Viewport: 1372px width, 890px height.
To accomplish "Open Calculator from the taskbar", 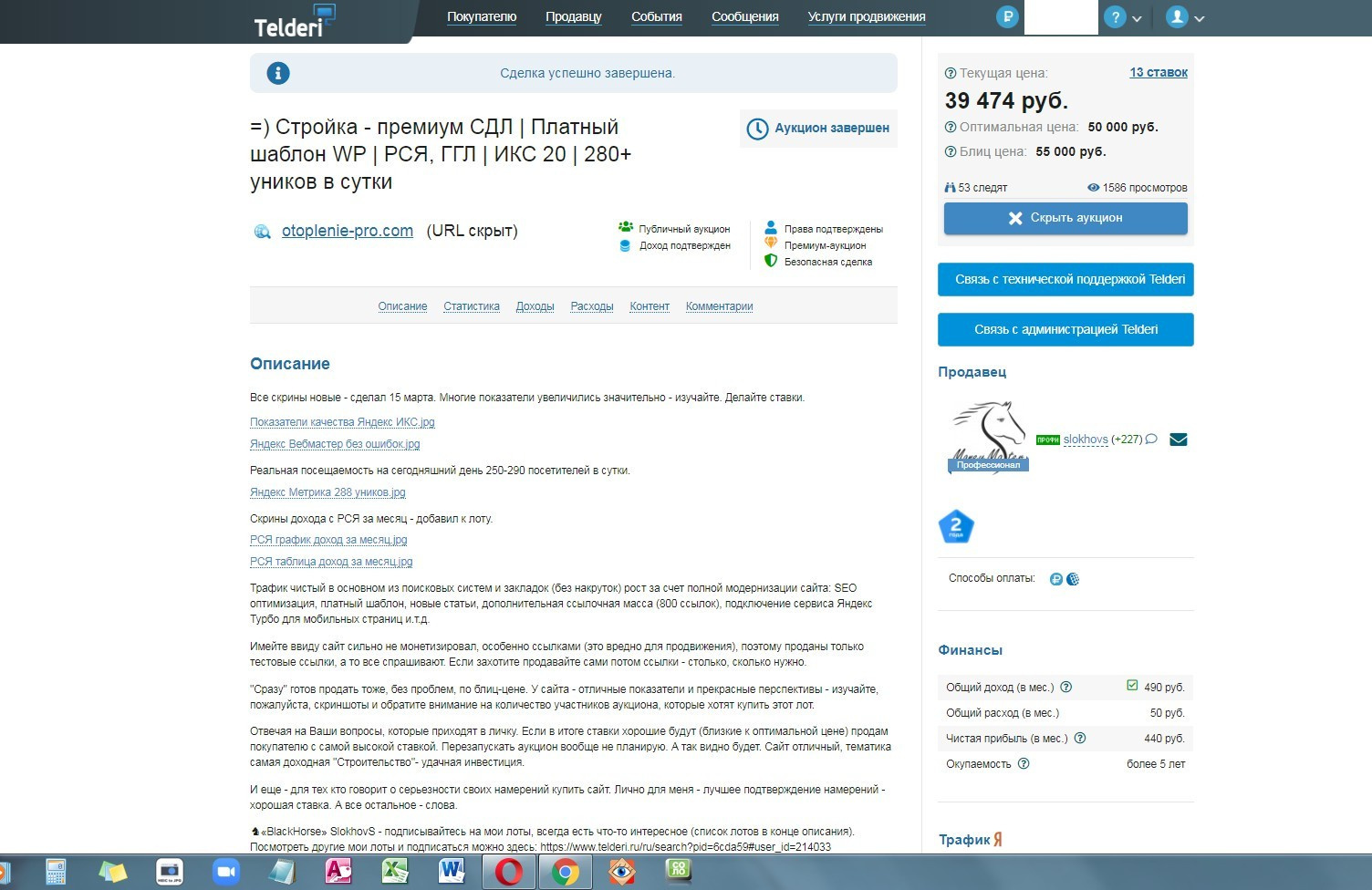I will 57,872.
